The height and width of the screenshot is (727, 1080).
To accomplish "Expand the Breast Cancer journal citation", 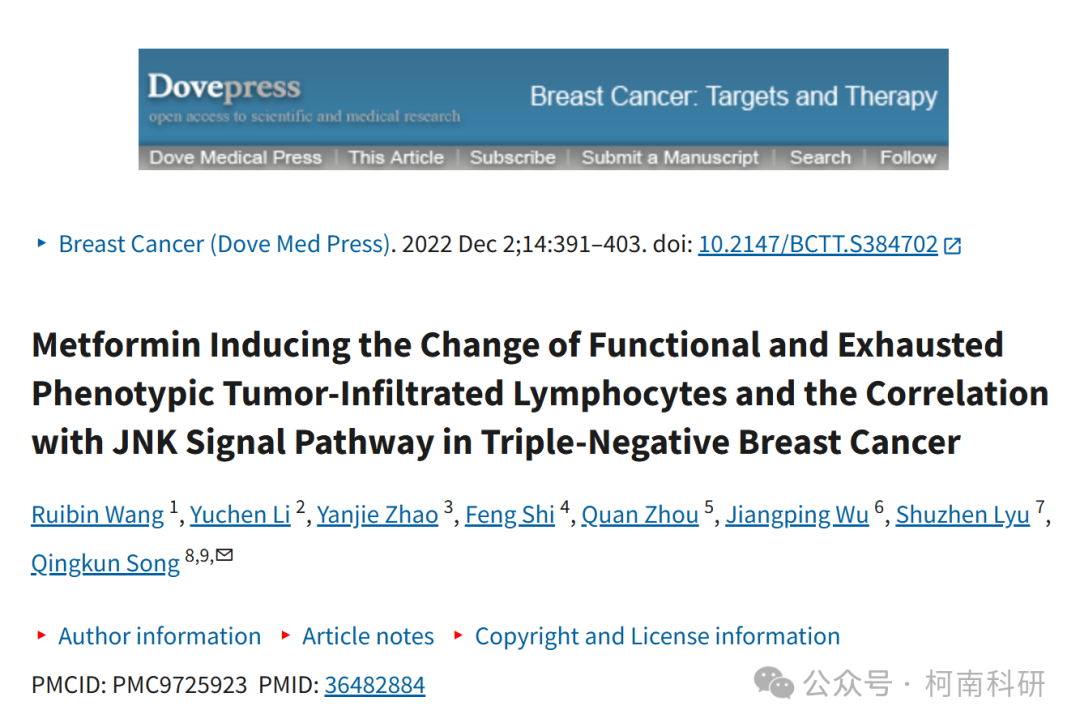I will point(224,244).
